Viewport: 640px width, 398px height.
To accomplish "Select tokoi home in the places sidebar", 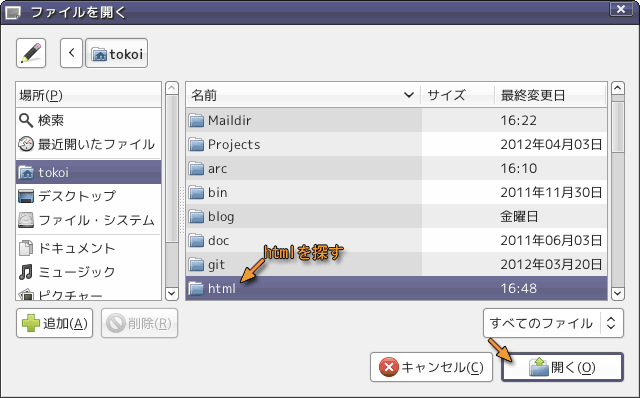I will coord(89,172).
